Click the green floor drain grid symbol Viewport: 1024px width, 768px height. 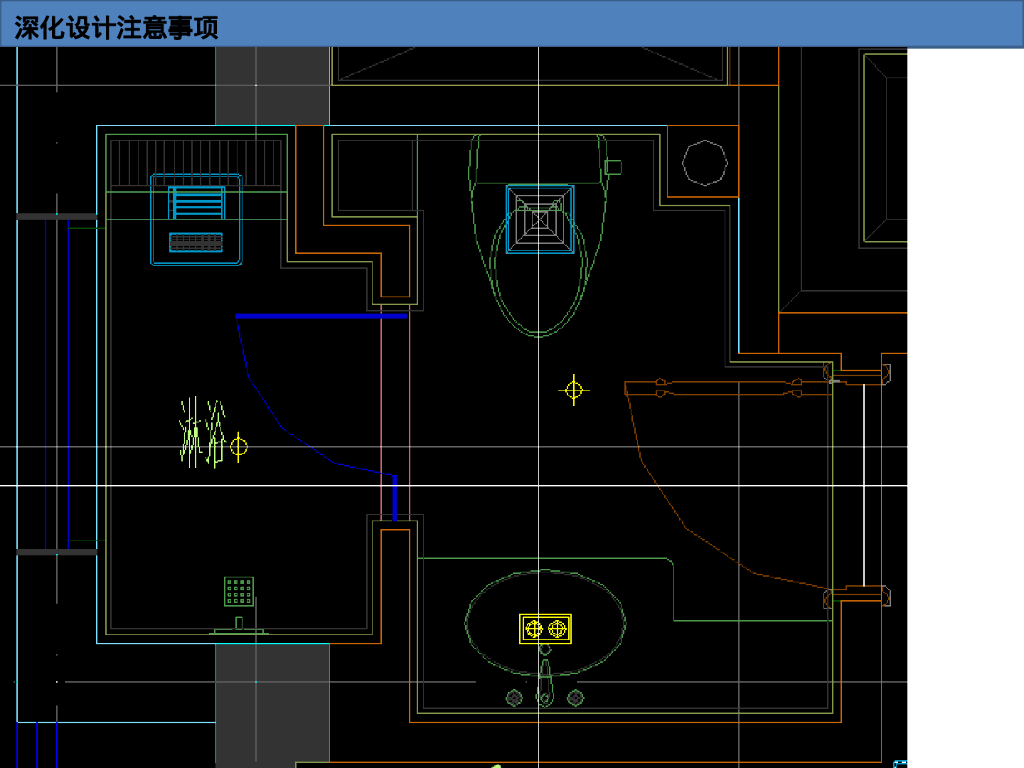[239, 591]
